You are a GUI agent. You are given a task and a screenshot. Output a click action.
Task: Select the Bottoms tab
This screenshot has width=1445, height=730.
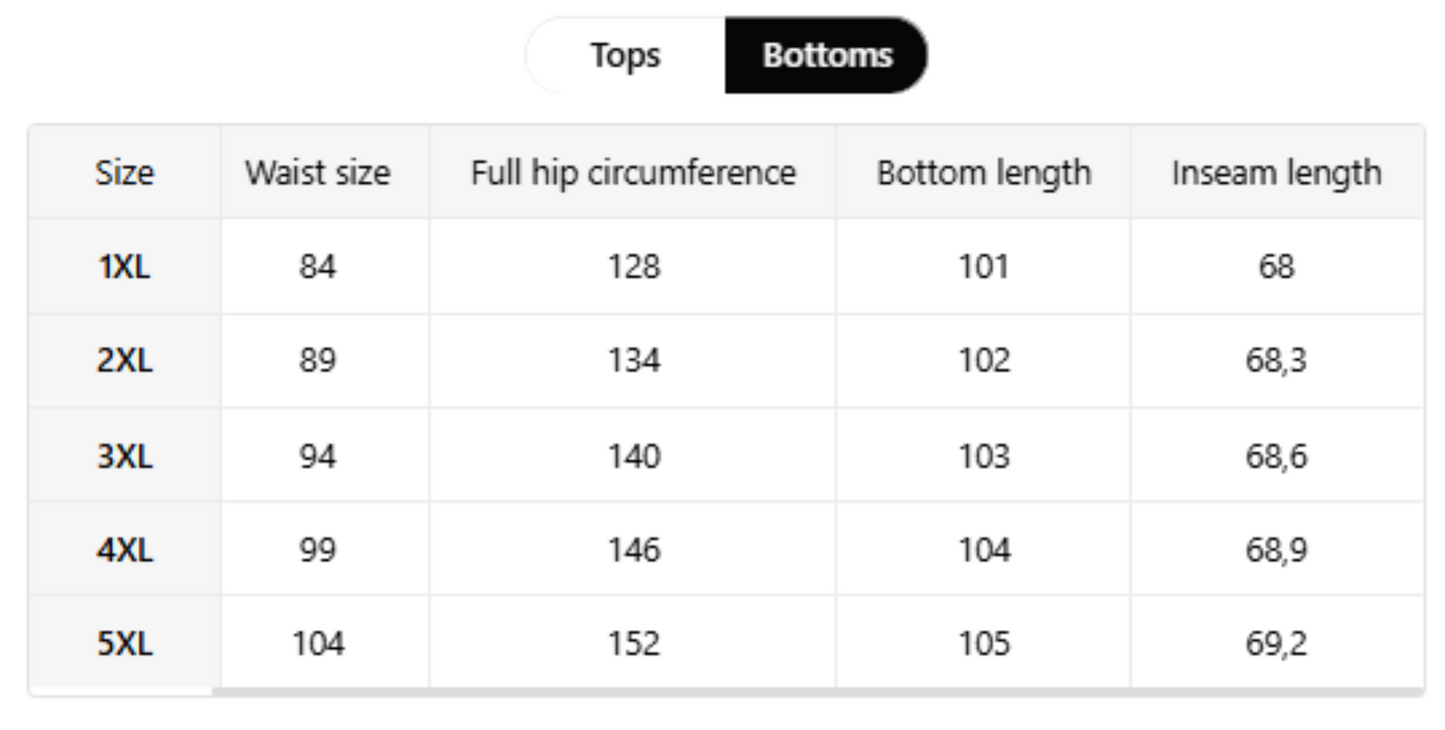(827, 55)
